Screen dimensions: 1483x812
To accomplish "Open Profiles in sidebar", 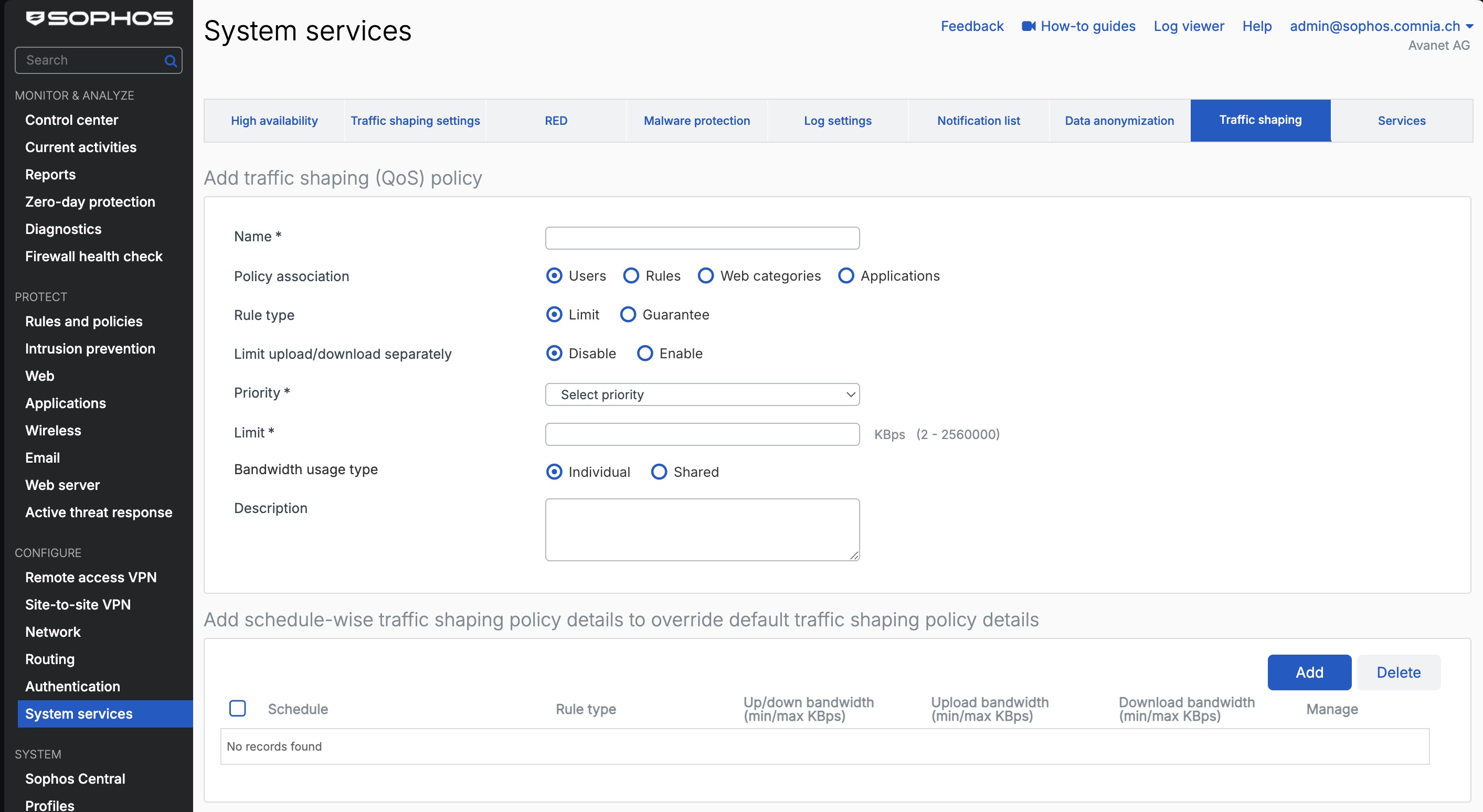I will click(x=49, y=806).
